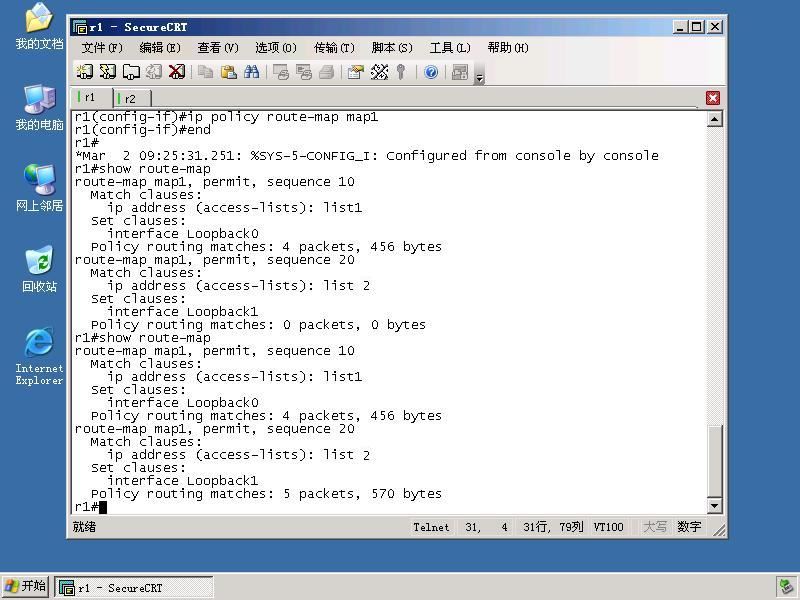
Task: Click the greyed-out Reconnect icon
Action: pos(154,72)
